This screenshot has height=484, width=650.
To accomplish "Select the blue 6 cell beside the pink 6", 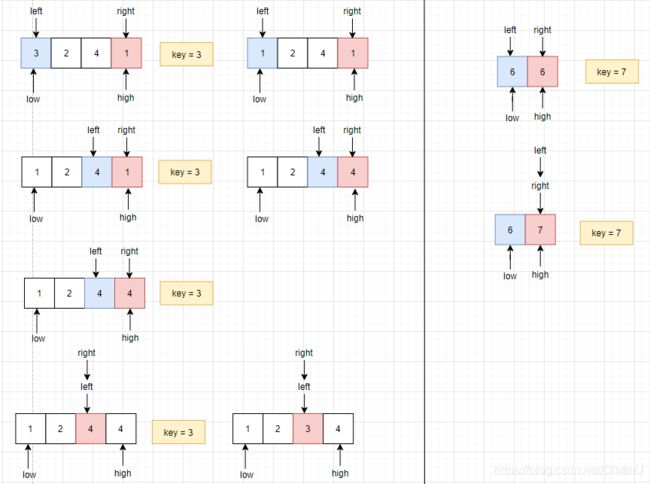I will pos(512,72).
